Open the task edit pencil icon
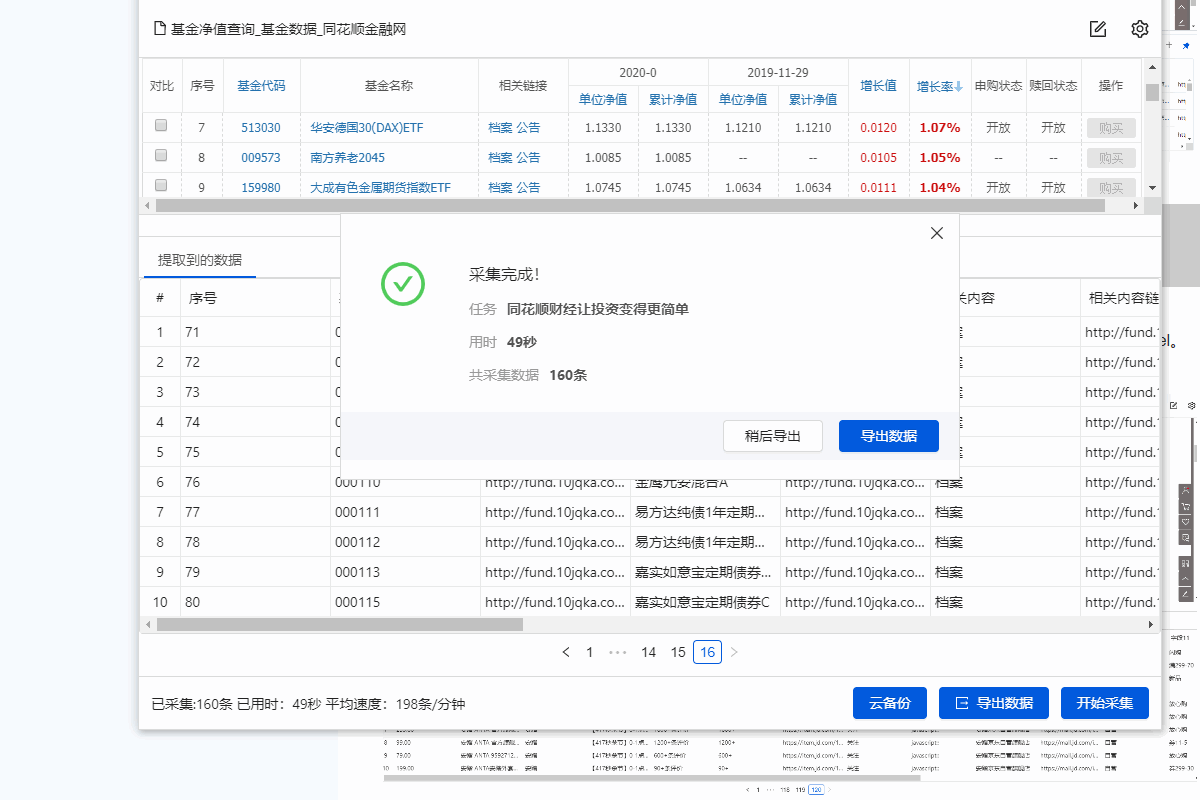The width and height of the screenshot is (1200, 800). pos(1098,29)
